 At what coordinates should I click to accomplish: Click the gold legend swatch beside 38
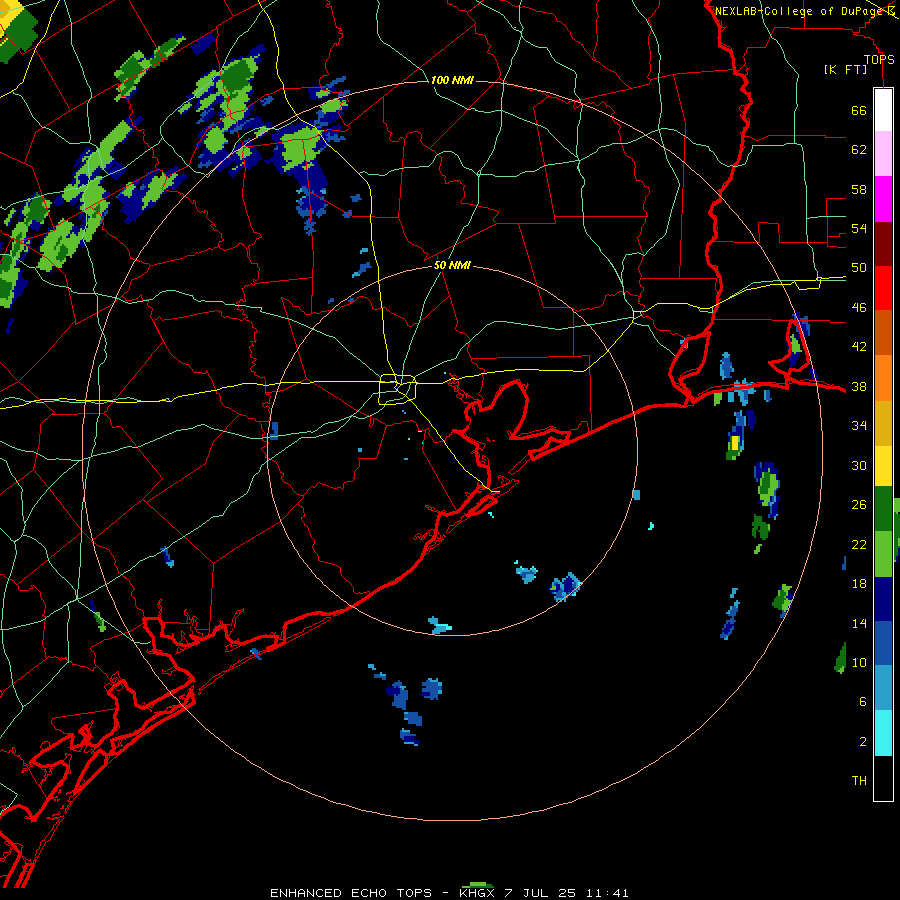click(x=883, y=423)
